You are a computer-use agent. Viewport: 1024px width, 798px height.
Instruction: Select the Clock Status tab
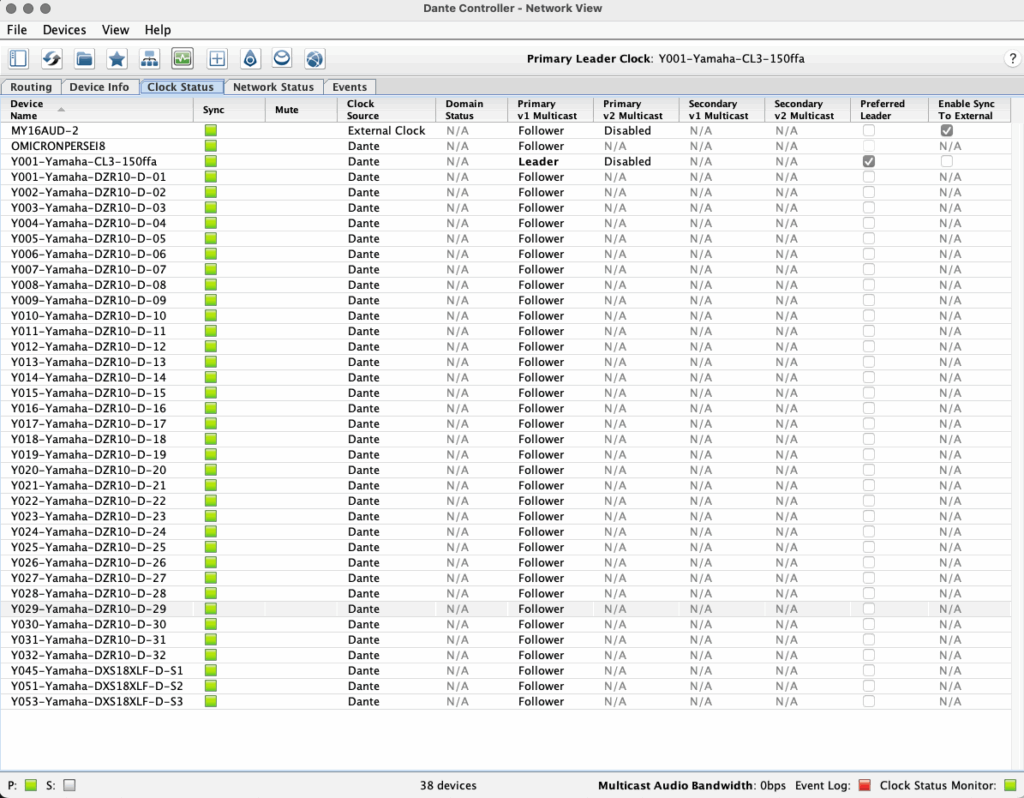point(181,87)
